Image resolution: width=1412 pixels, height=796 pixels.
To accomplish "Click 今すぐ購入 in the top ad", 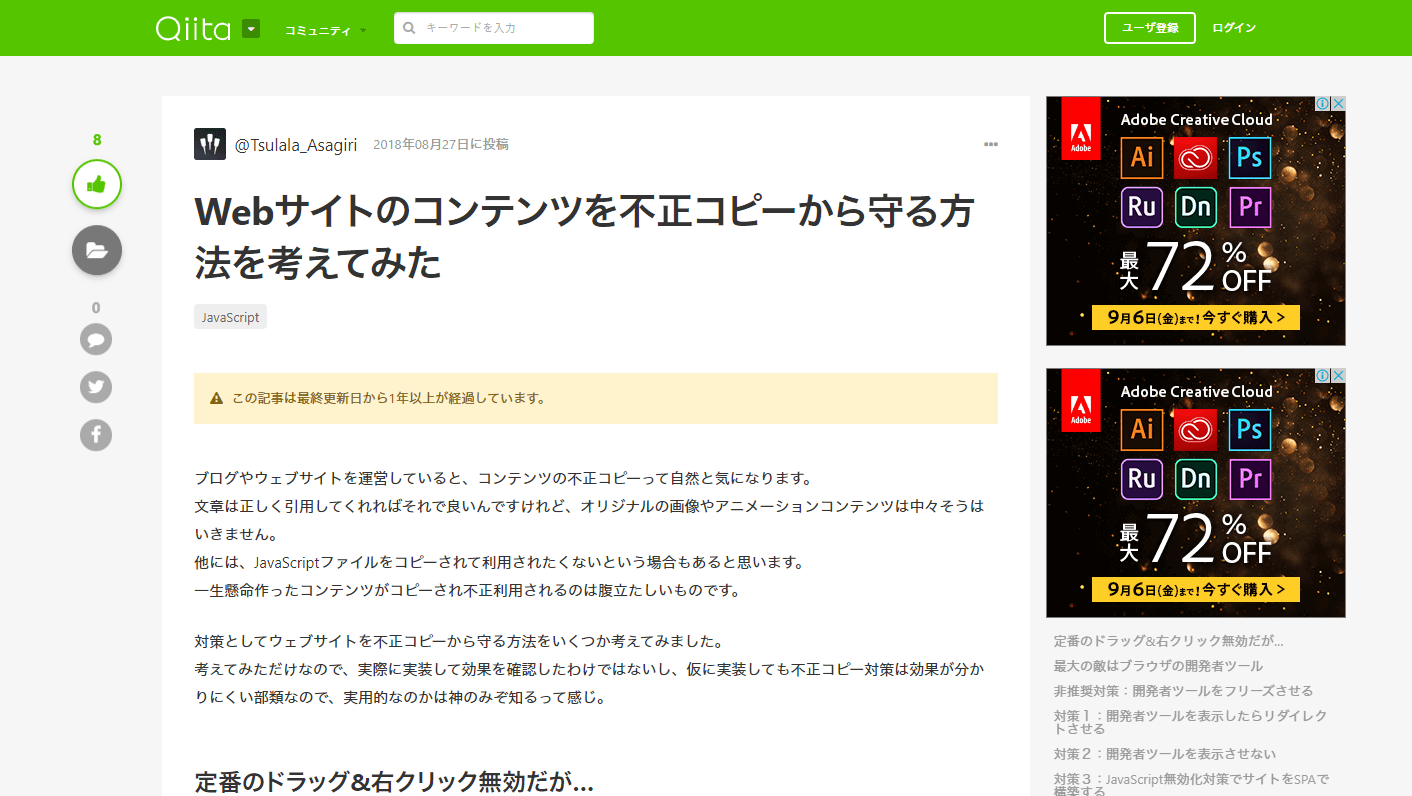I will pos(1196,318).
